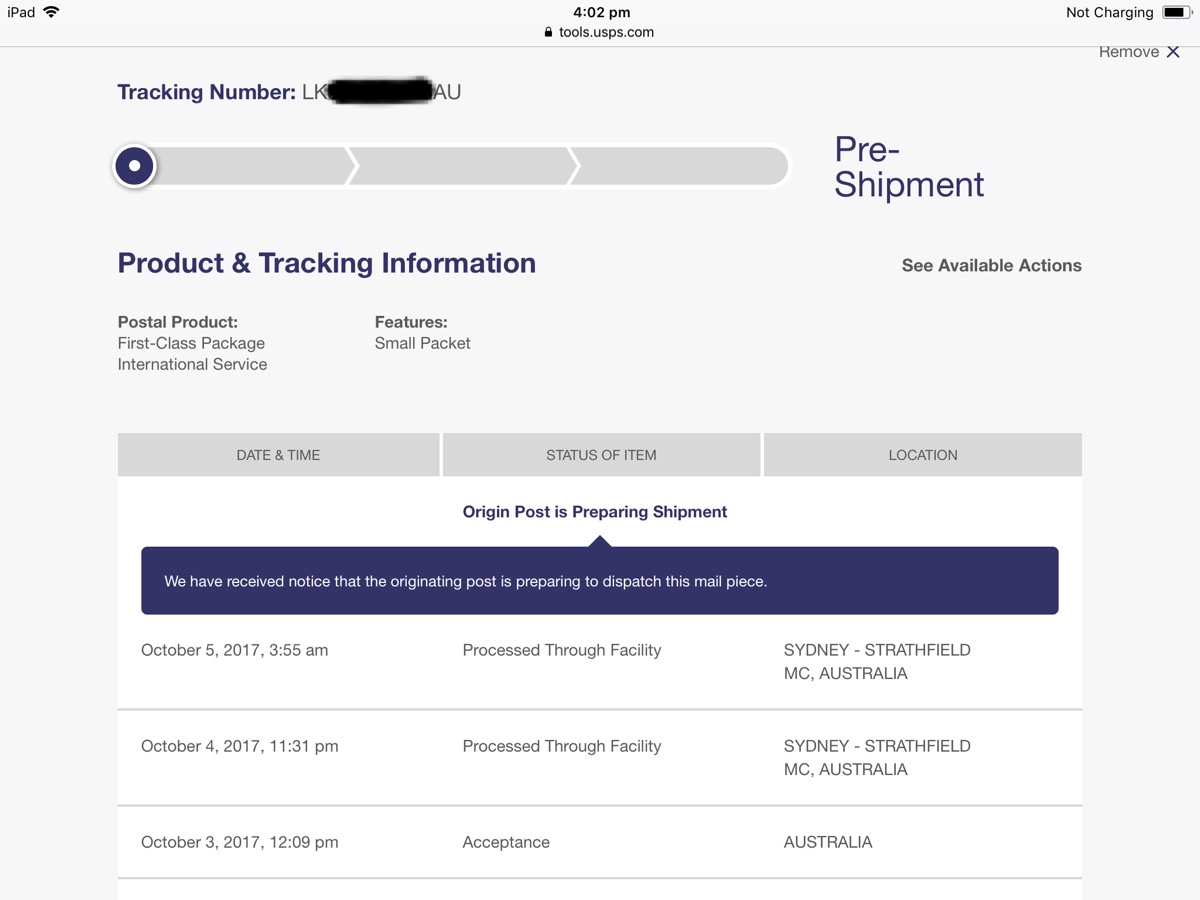Screen dimensions: 1200x900
Task: Tap the tools.usps.com address field
Action: pyautogui.click(x=606, y=32)
